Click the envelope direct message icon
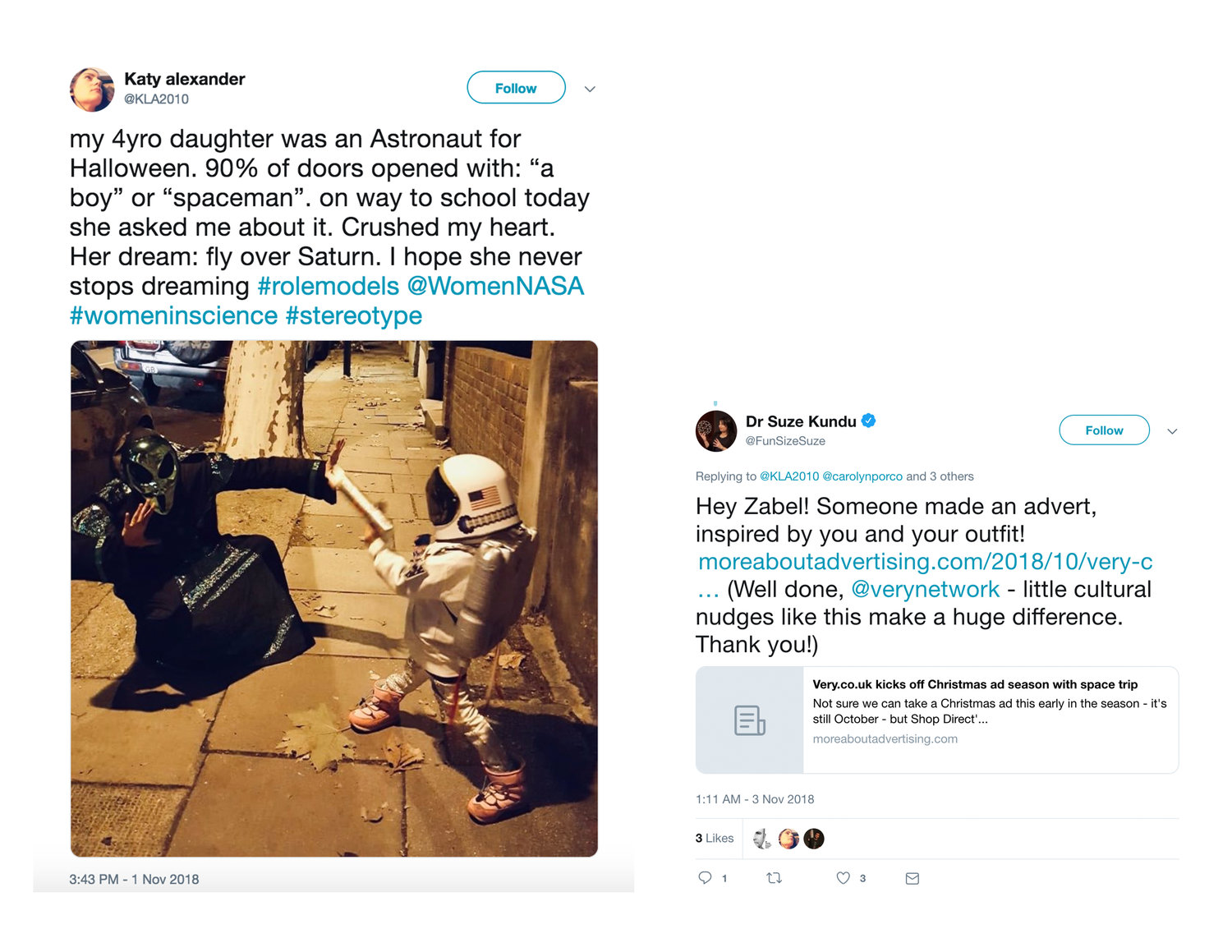 [x=912, y=879]
